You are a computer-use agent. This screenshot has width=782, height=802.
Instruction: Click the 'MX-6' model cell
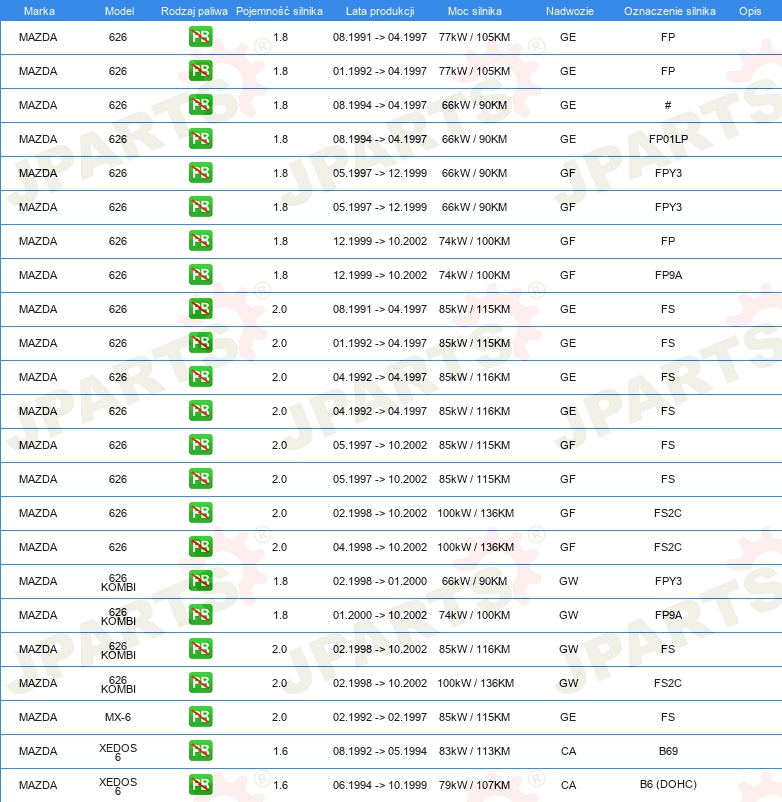click(x=118, y=717)
